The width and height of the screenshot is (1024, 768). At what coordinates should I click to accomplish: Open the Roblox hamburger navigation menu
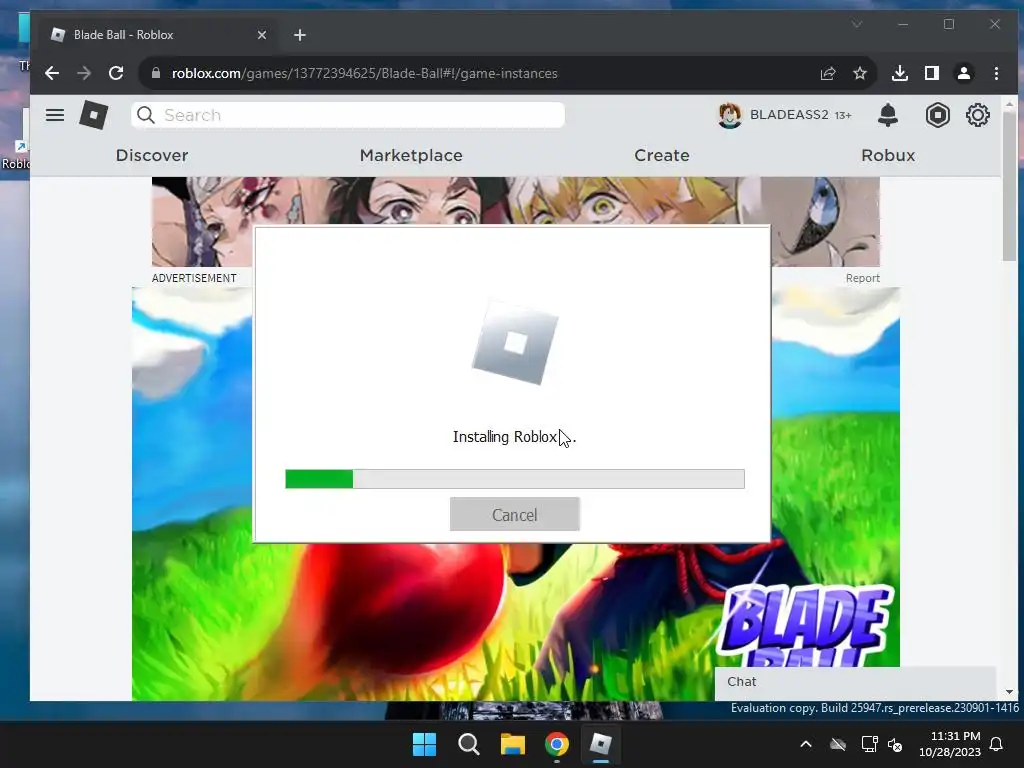(55, 116)
